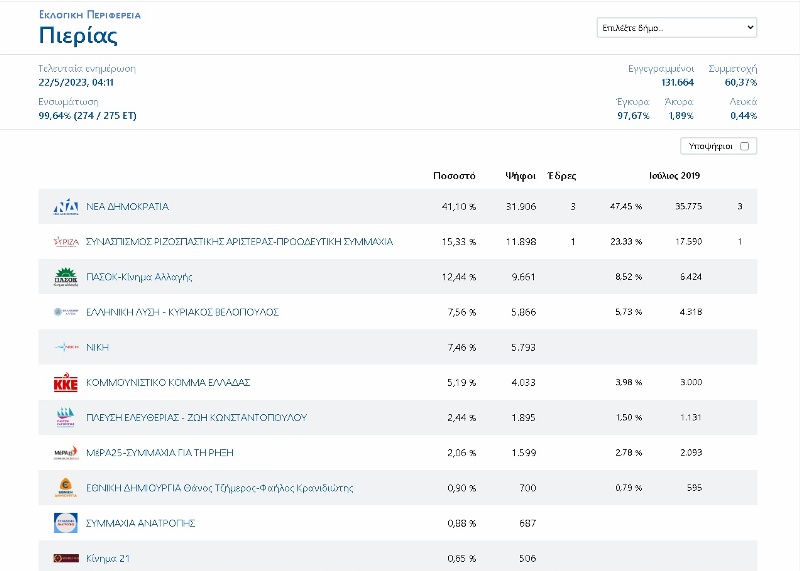Click the 23,33 % 2019 percentage cell

tap(626, 242)
